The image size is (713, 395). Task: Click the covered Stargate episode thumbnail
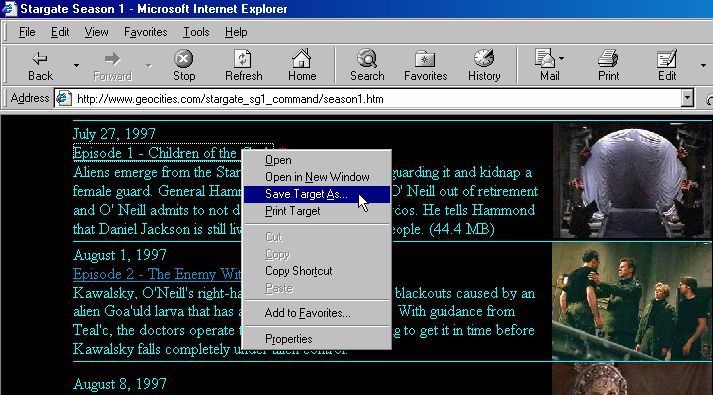coord(632,180)
